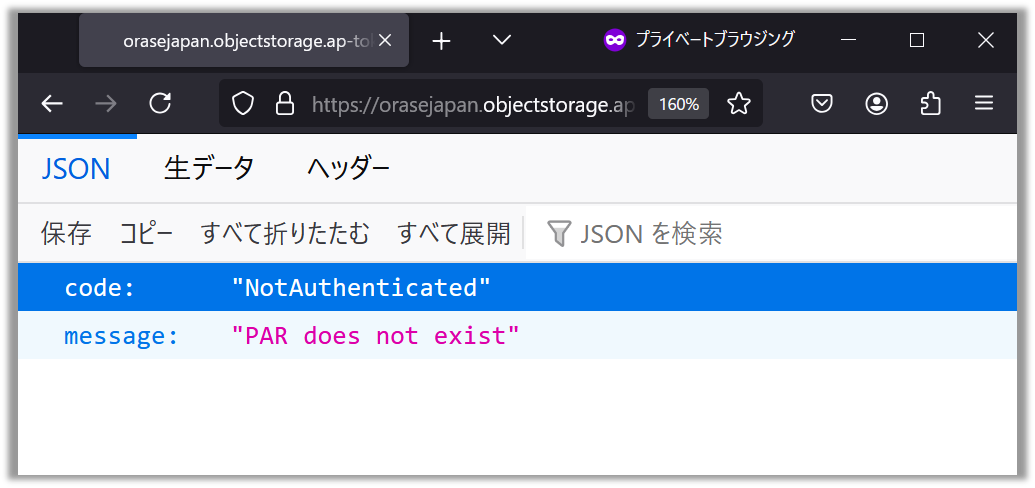Click the コピー button

click(x=146, y=234)
